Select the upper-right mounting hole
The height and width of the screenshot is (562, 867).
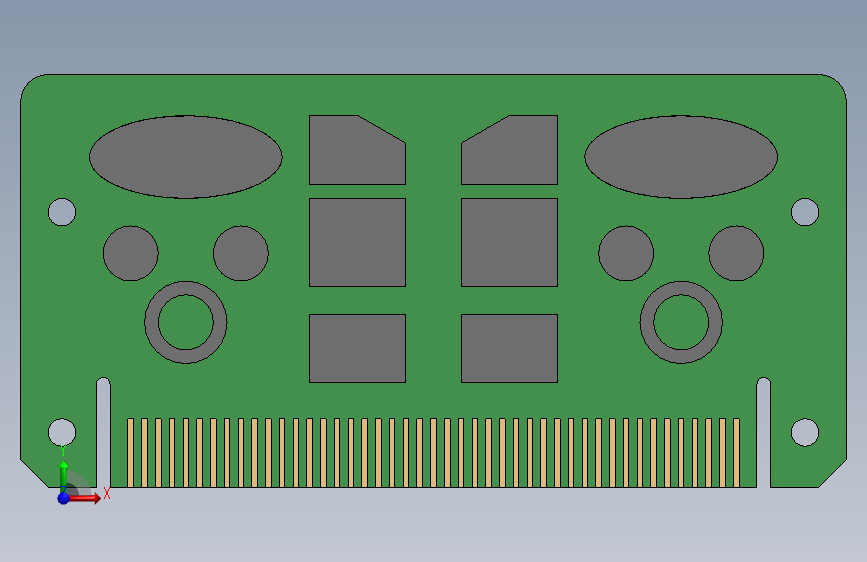[805, 212]
